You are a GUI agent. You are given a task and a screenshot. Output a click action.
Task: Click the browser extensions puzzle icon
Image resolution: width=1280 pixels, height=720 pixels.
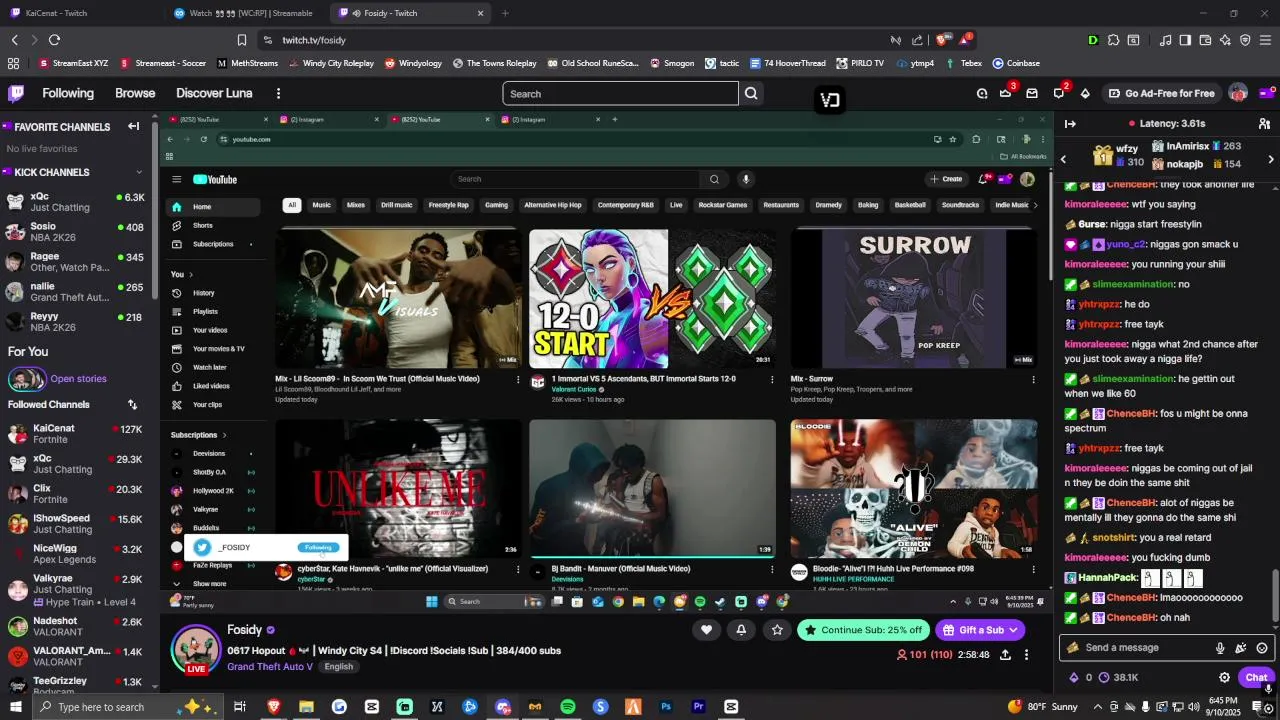pos(1113,40)
